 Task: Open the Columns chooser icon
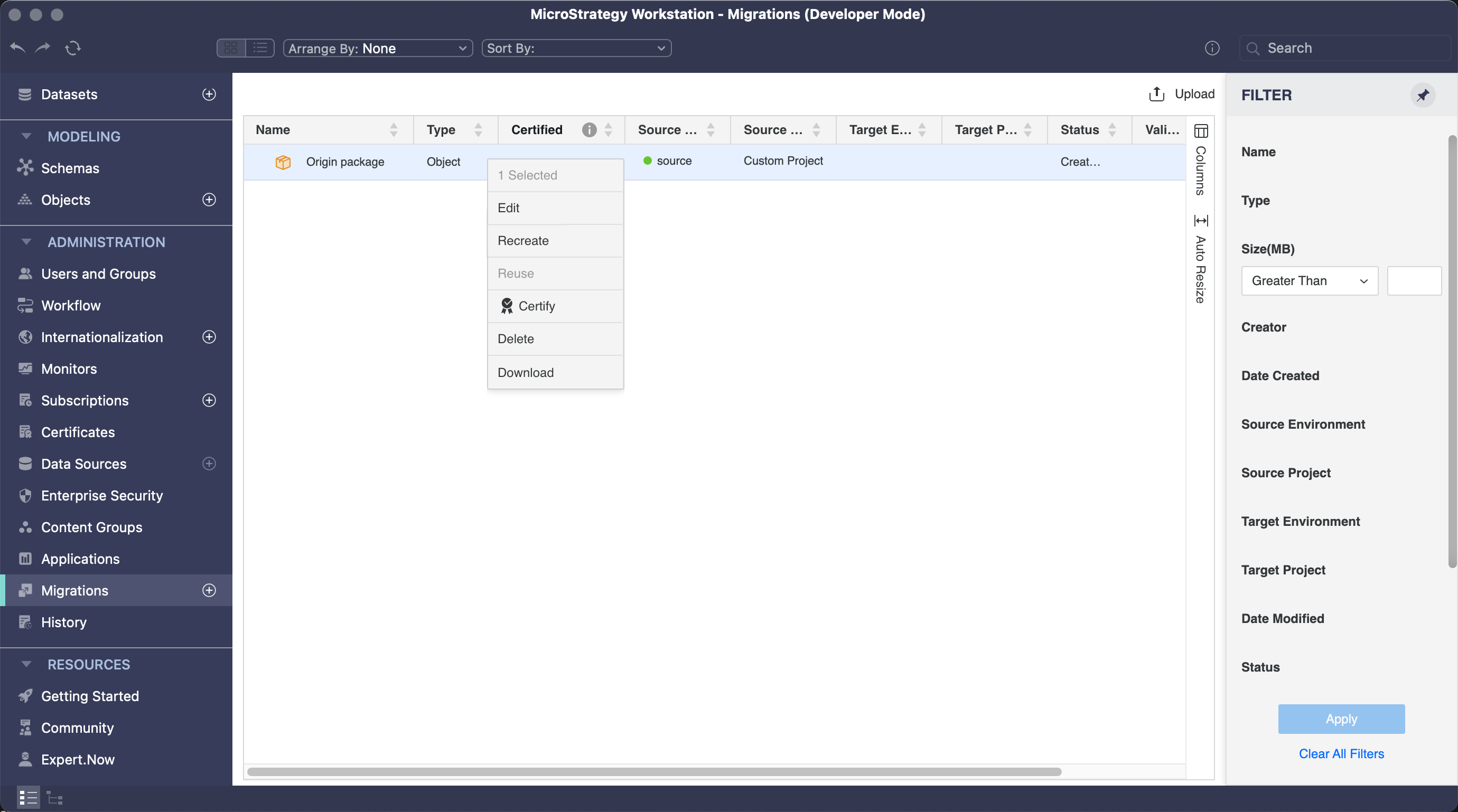click(1200, 131)
